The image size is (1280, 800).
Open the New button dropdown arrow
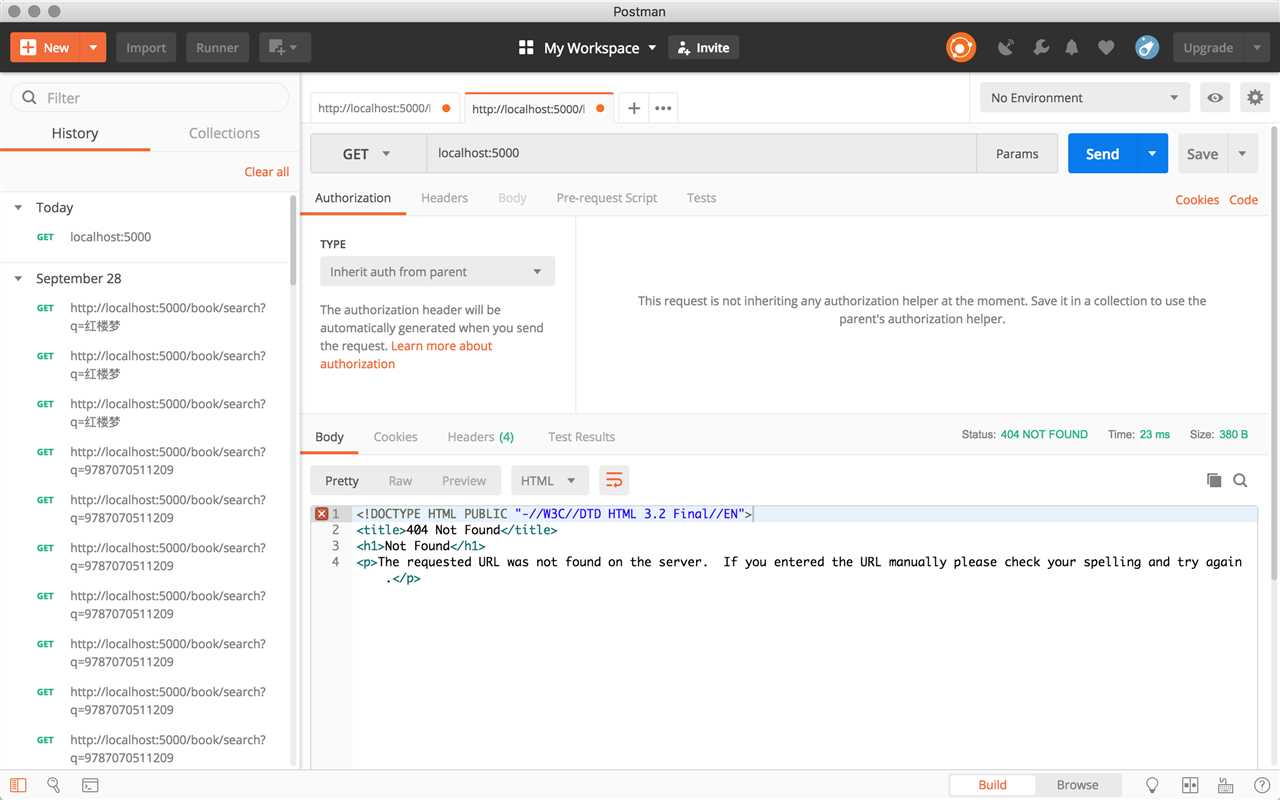click(93, 47)
